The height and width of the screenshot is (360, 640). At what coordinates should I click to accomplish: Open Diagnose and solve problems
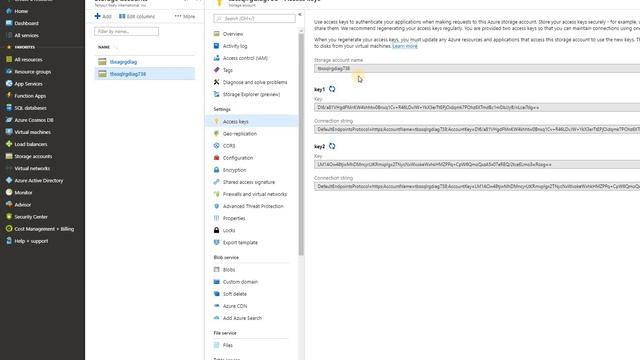click(x=255, y=82)
